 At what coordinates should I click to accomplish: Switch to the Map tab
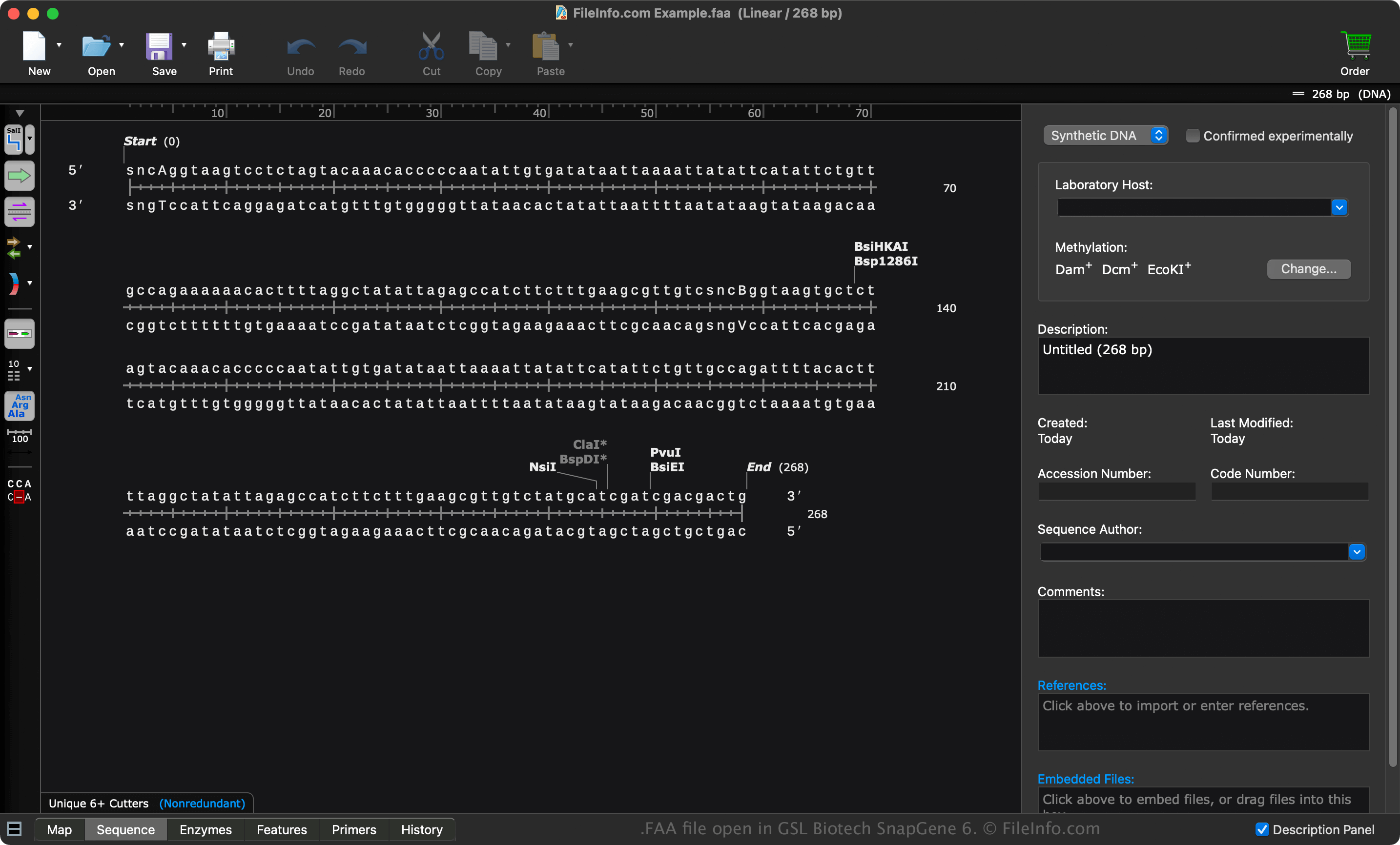[x=59, y=829]
